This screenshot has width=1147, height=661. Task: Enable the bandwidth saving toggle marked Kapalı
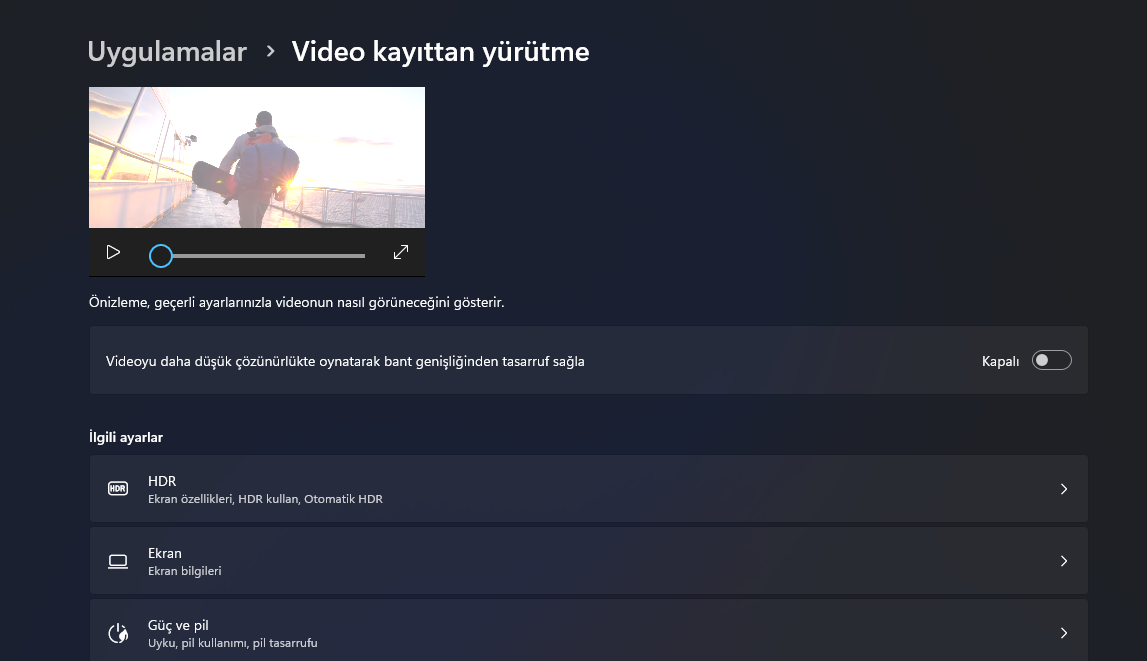click(x=1051, y=359)
